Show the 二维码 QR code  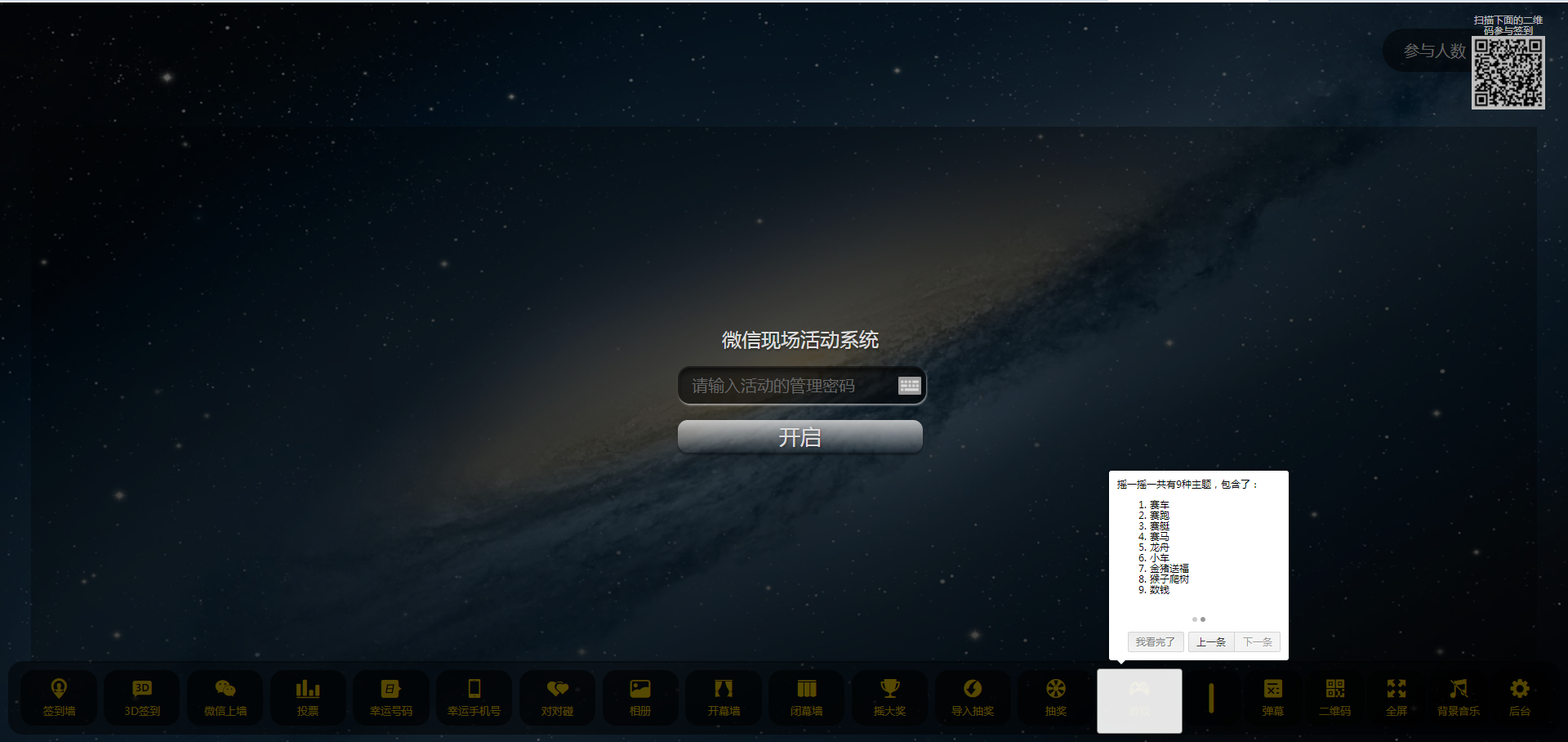(1334, 697)
